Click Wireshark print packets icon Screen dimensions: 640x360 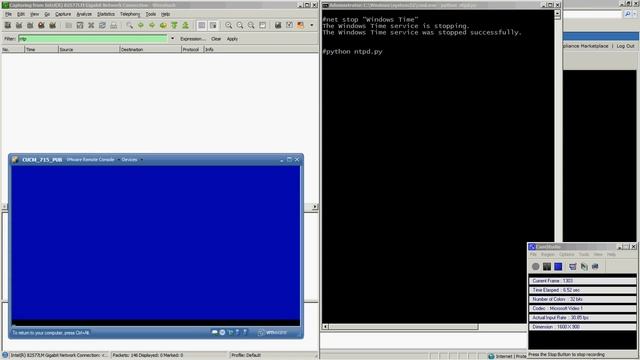(113, 25)
